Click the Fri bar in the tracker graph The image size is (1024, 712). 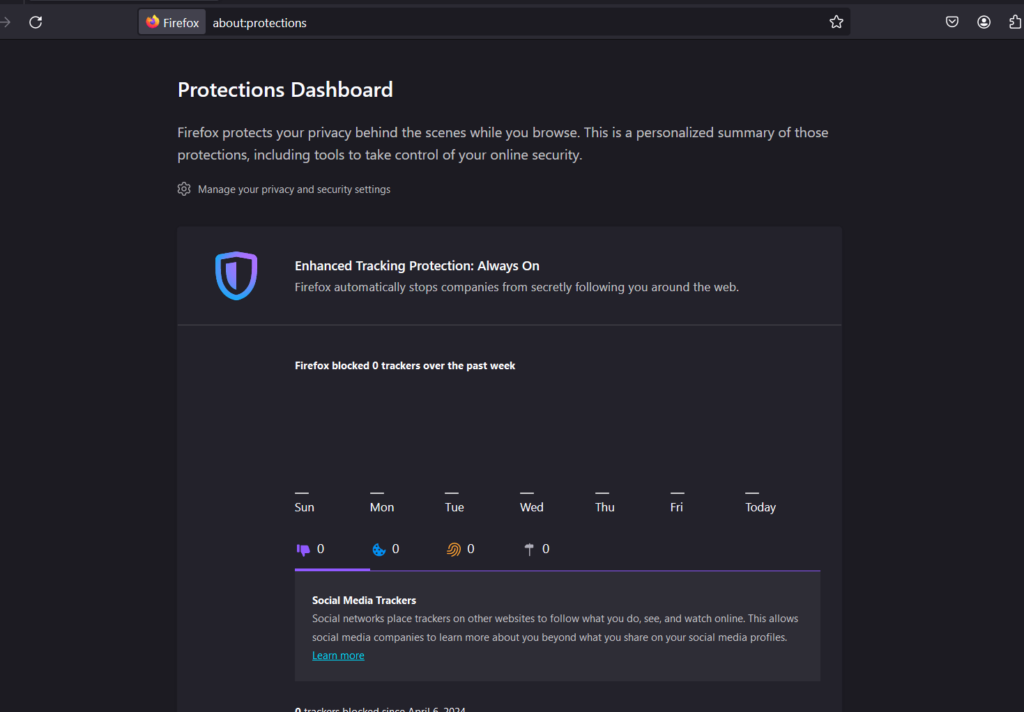click(x=677, y=493)
